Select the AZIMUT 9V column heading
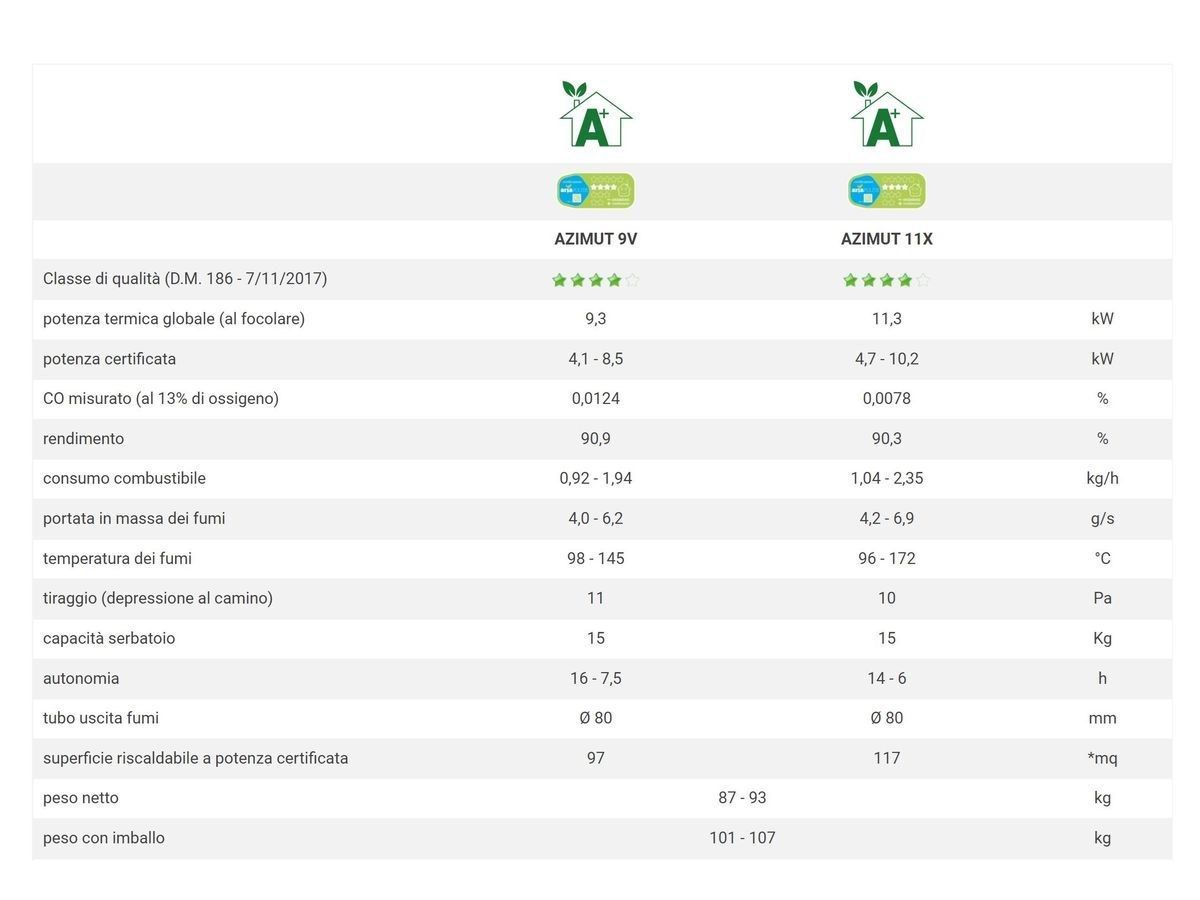1200x900 pixels. pos(596,239)
